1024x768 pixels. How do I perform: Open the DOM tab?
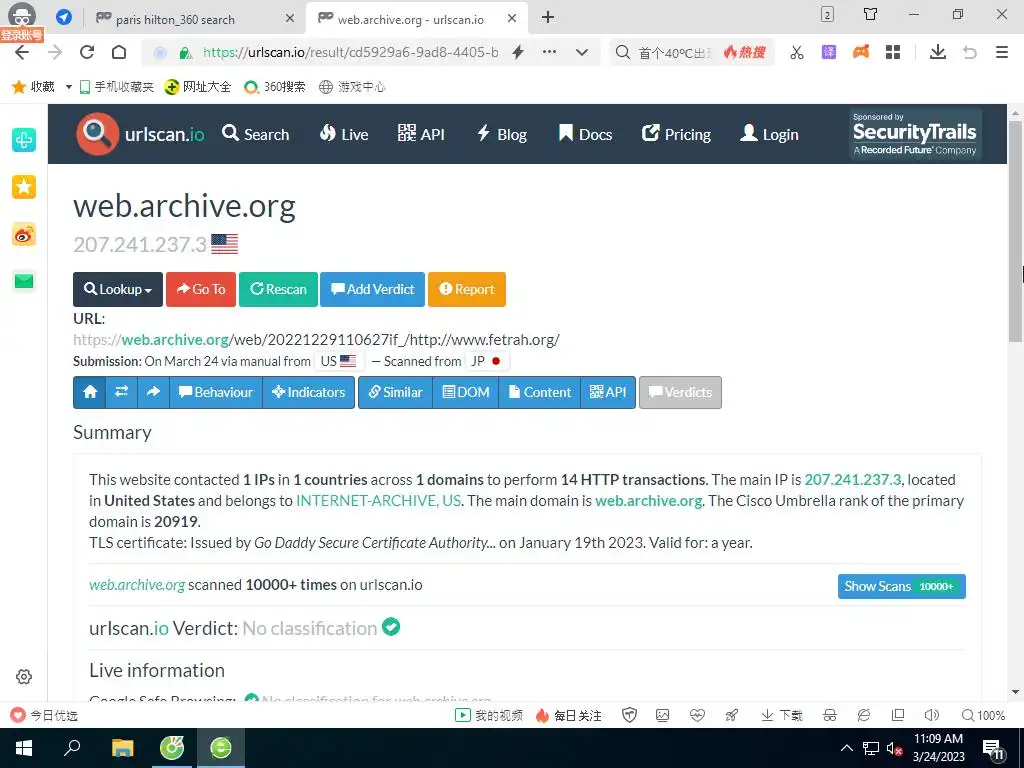point(466,392)
